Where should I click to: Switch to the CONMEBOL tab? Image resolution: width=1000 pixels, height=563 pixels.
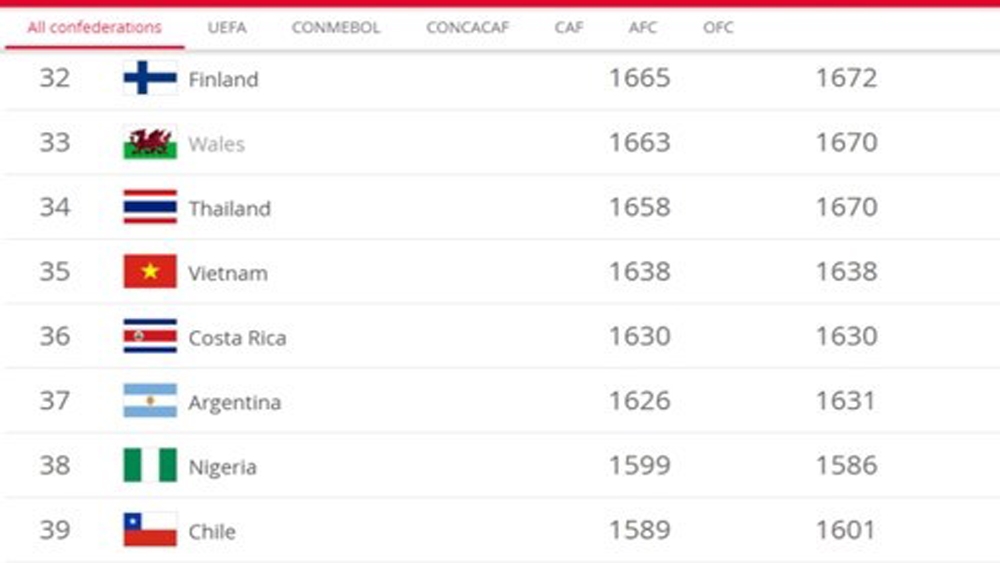click(x=335, y=27)
